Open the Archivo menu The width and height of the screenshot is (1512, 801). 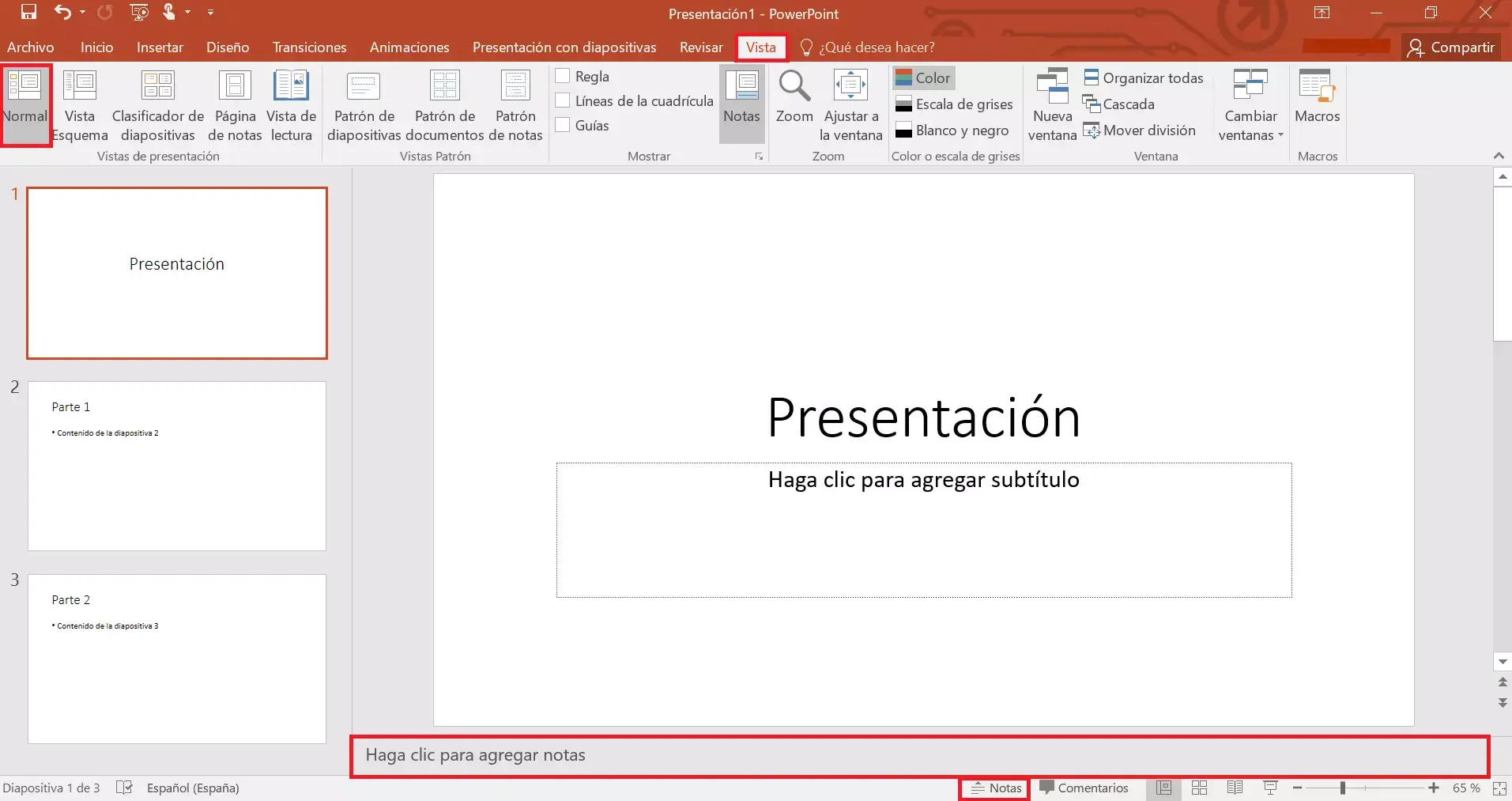(x=30, y=47)
